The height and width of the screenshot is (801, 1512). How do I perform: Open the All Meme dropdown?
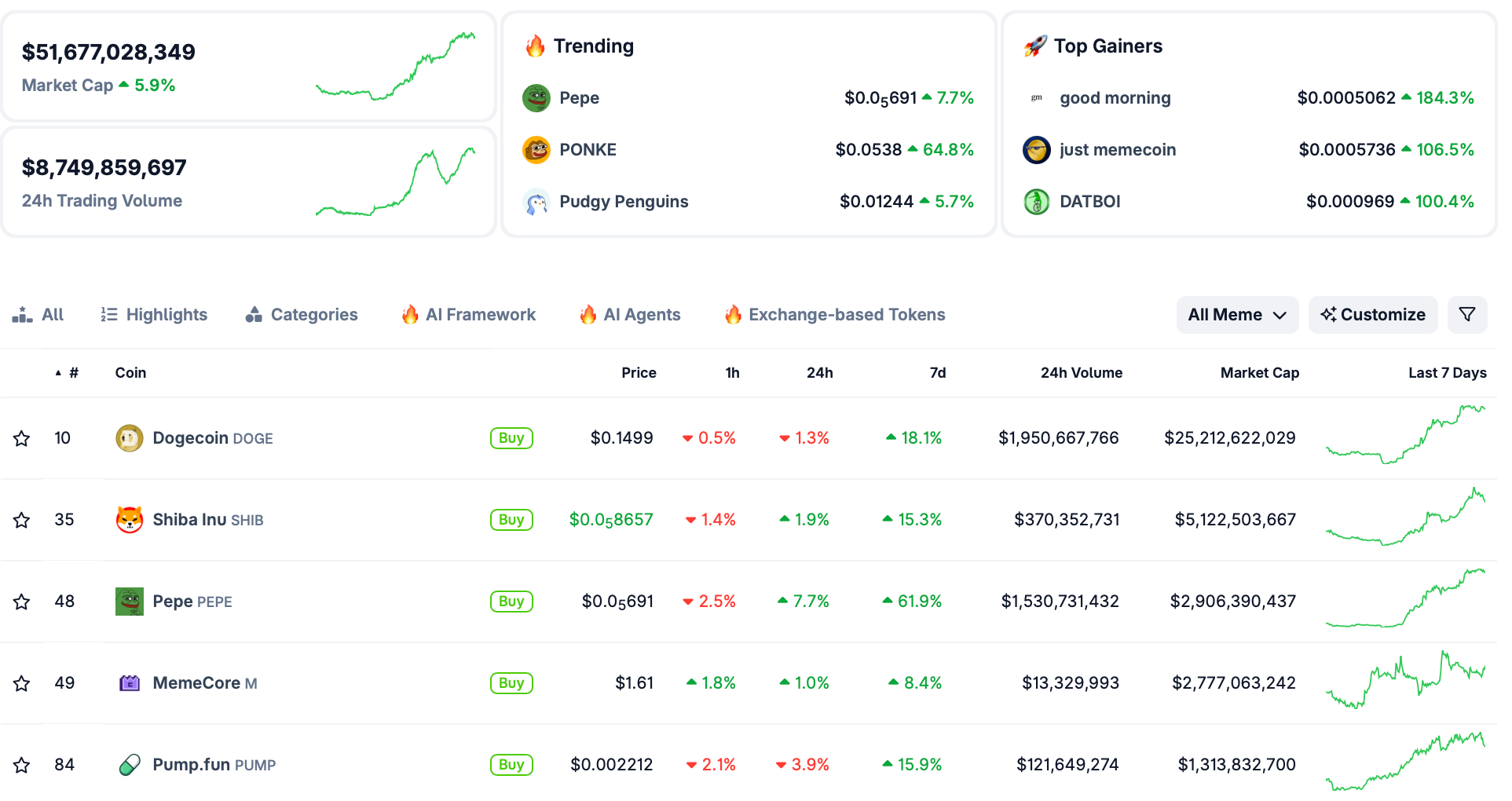(1236, 315)
